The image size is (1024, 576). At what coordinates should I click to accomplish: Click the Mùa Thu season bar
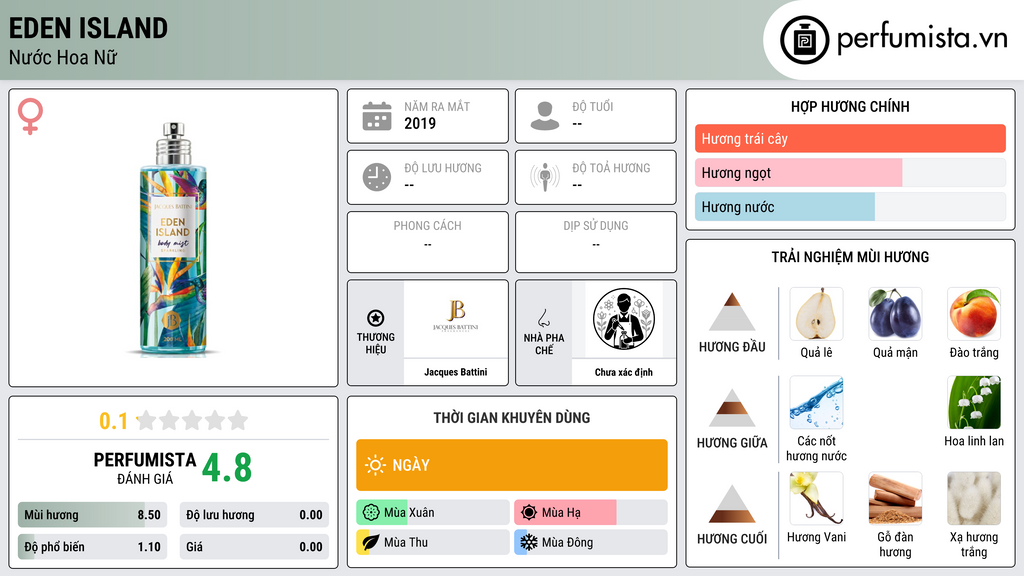click(x=432, y=542)
